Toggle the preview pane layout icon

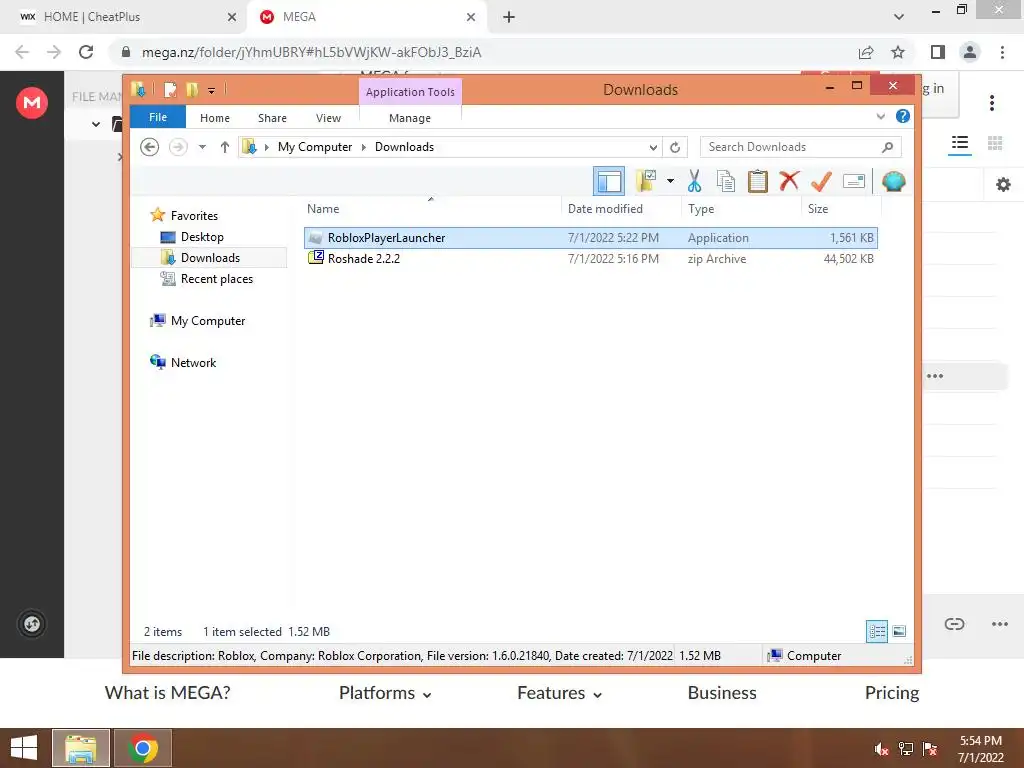pos(609,182)
